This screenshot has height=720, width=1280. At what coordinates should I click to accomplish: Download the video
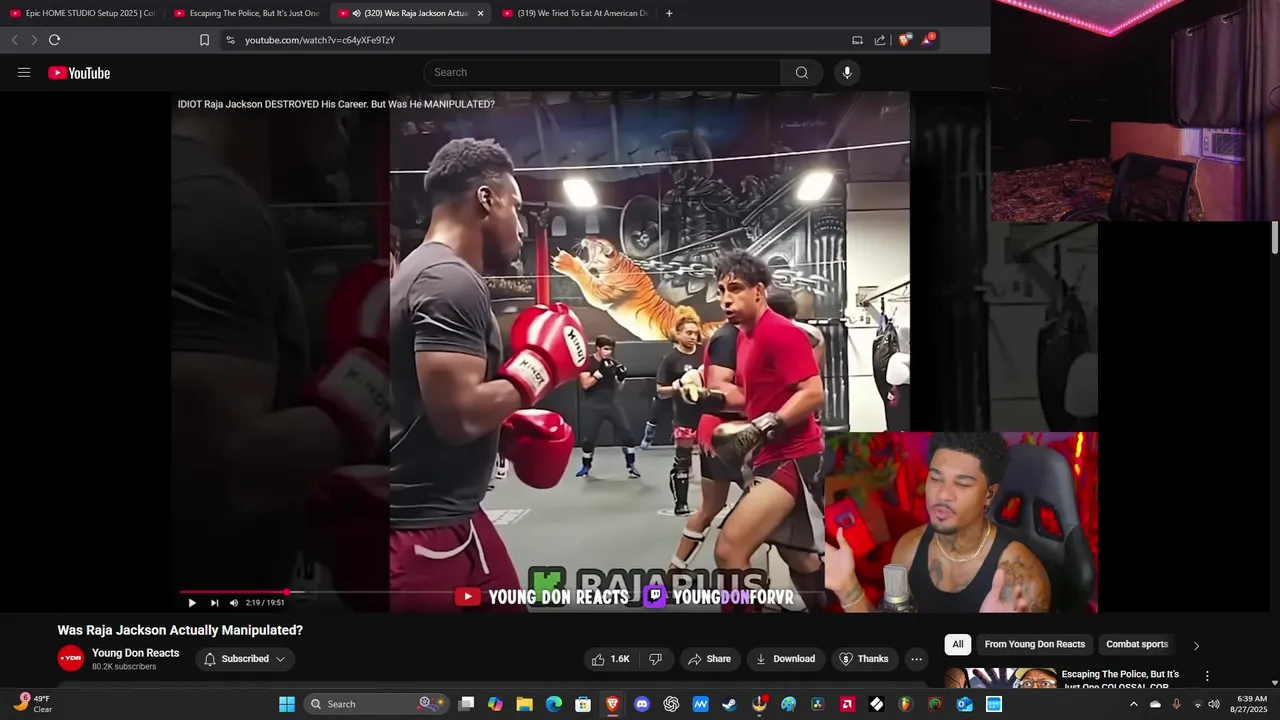(785, 659)
